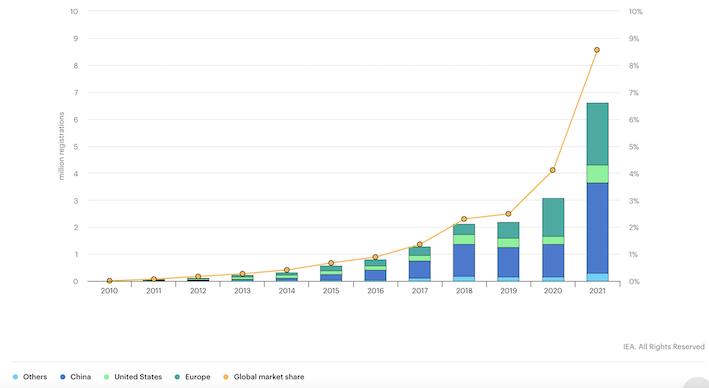Click the 2010 market share data point

(109, 281)
